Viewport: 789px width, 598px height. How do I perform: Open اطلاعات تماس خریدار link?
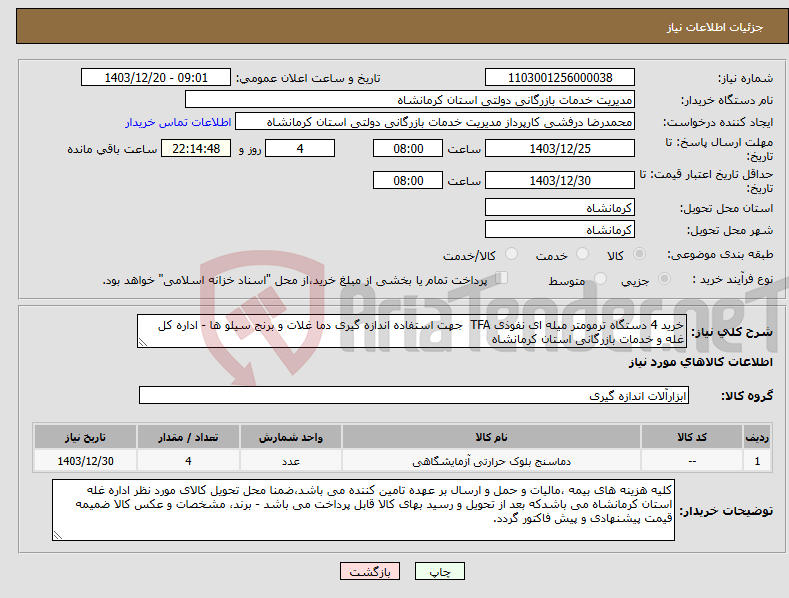coord(178,122)
